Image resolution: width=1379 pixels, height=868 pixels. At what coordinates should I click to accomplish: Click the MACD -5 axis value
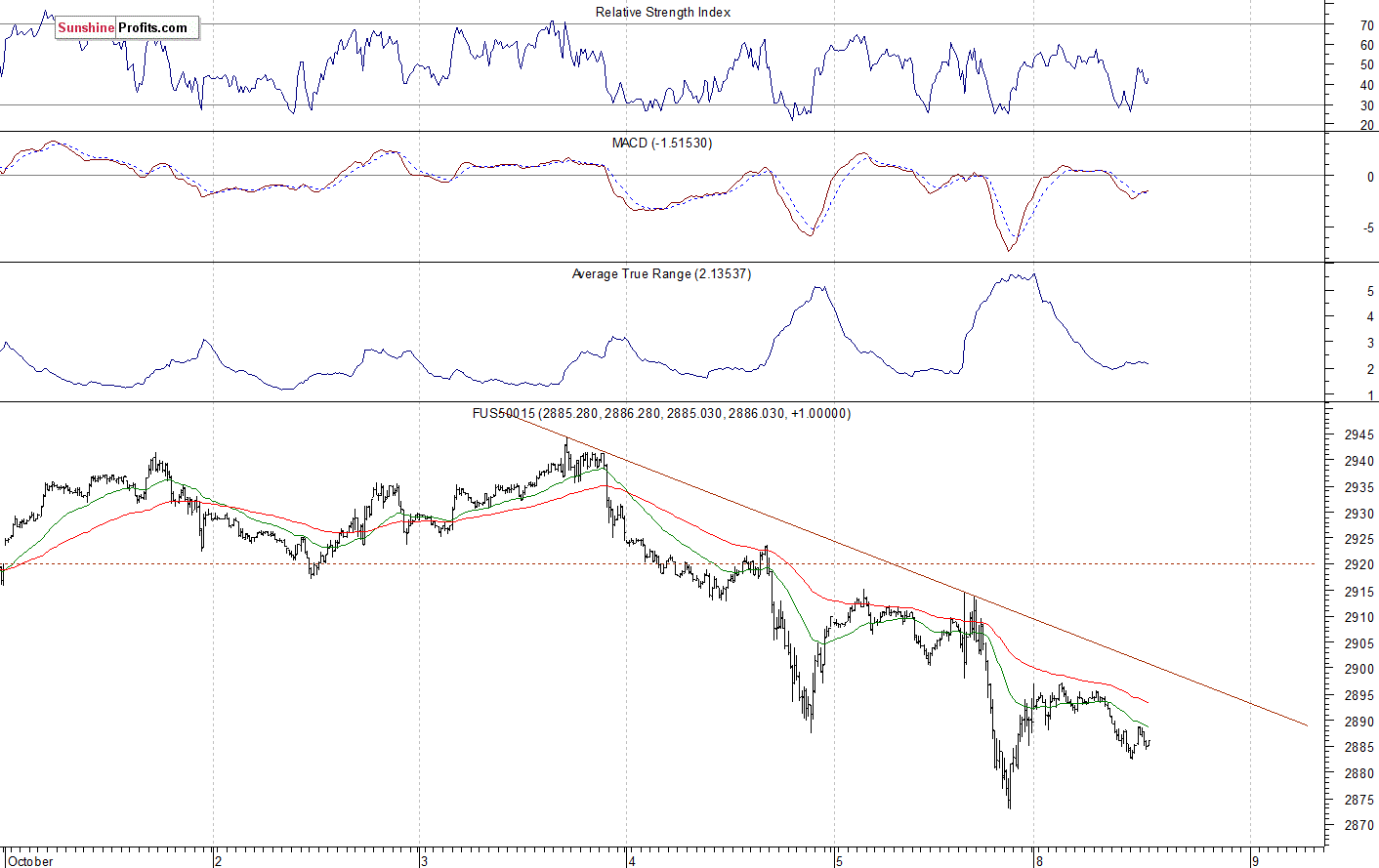1368,228
